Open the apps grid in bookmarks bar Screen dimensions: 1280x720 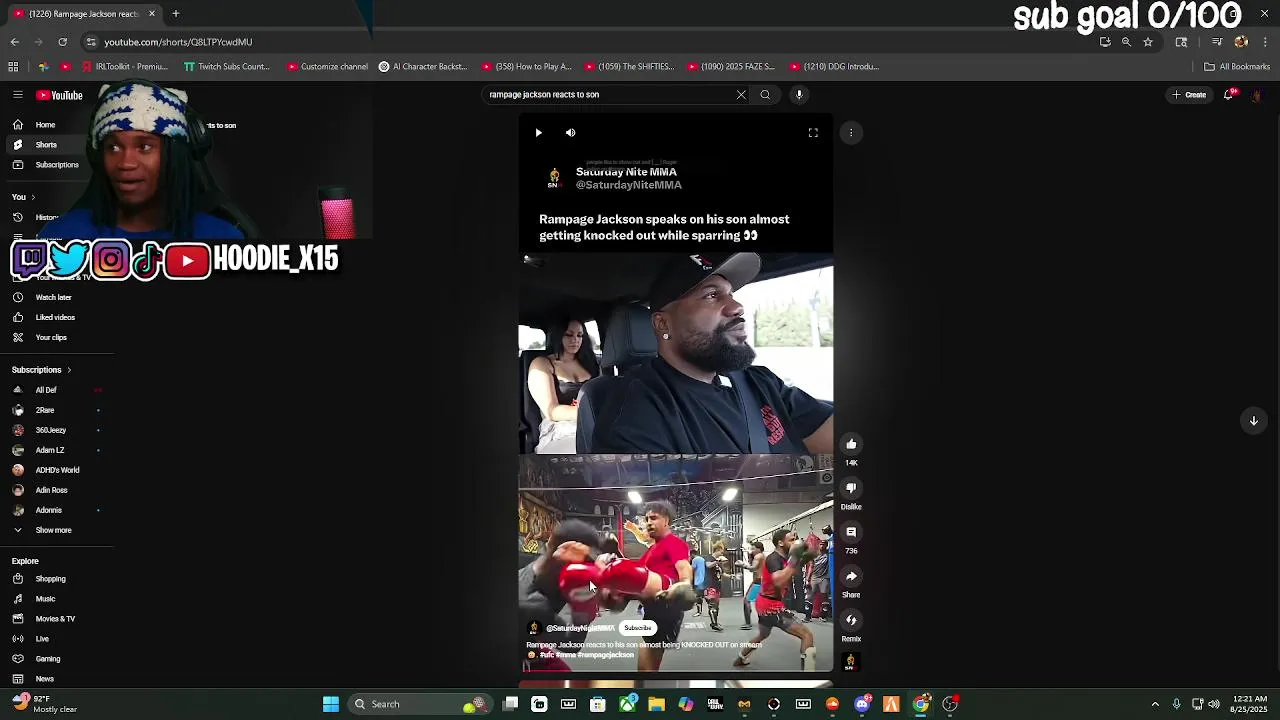[13, 67]
